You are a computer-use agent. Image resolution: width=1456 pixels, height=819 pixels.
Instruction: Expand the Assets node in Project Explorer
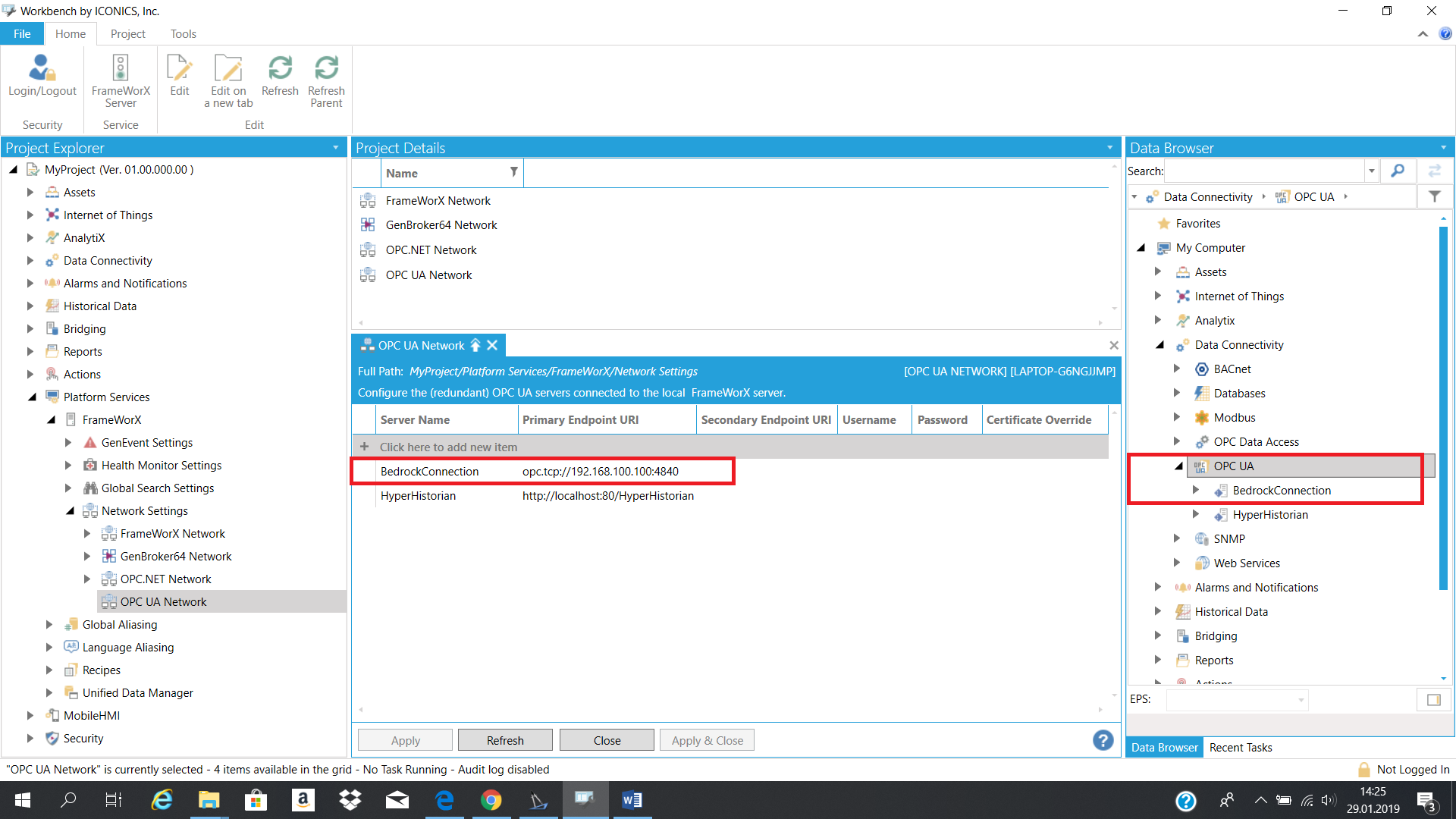pyautogui.click(x=30, y=193)
